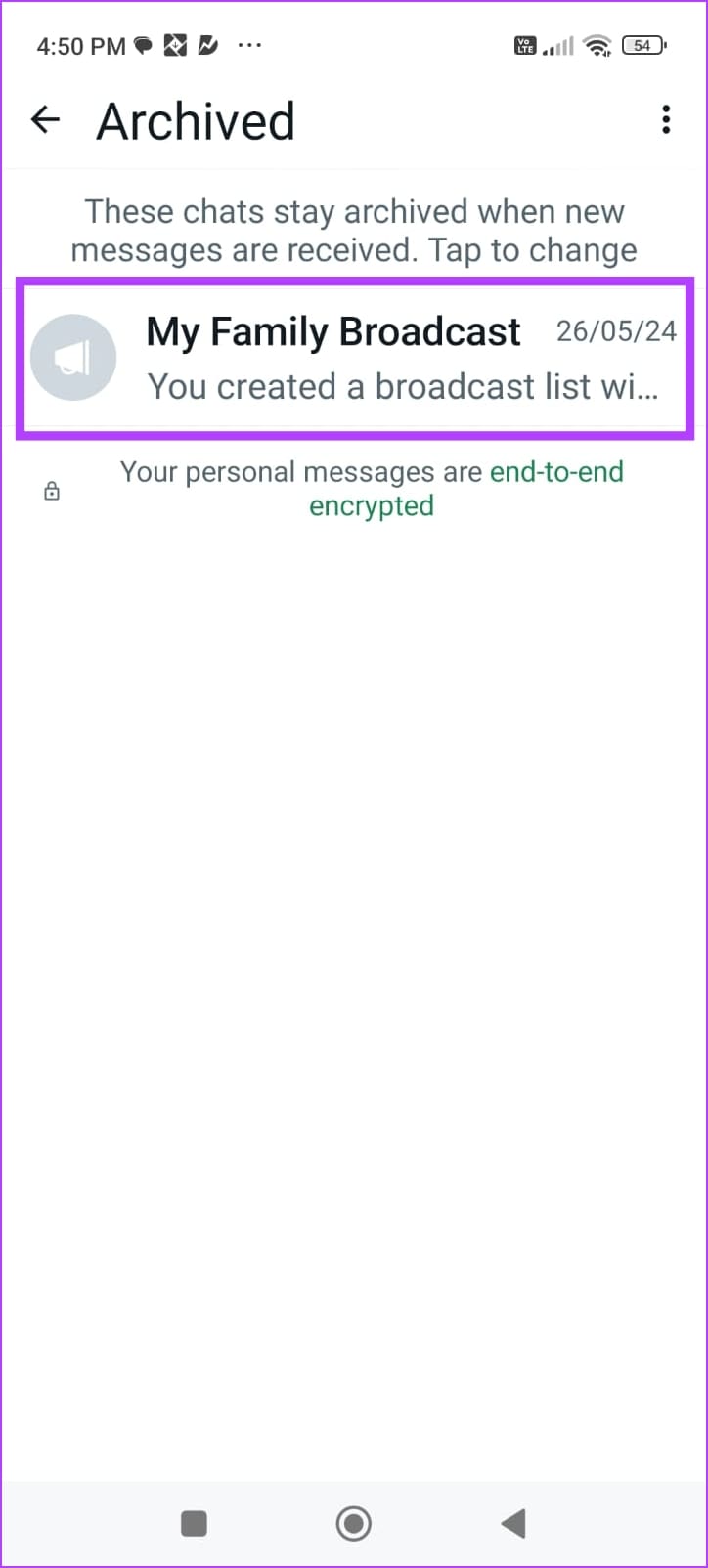Tap the Android home circle button
The height and width of the screenshot is (1568, 708).
[x=353, y=1522]
